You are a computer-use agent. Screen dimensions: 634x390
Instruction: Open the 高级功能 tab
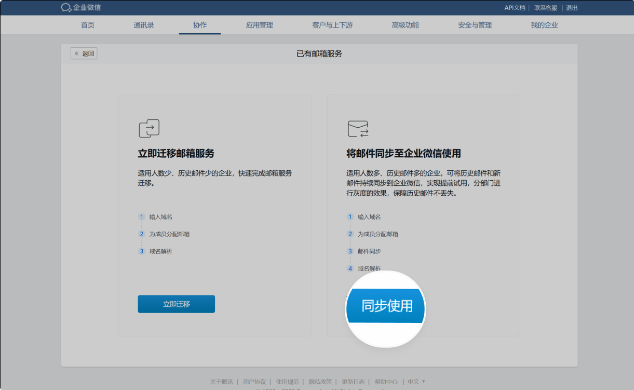405,25
